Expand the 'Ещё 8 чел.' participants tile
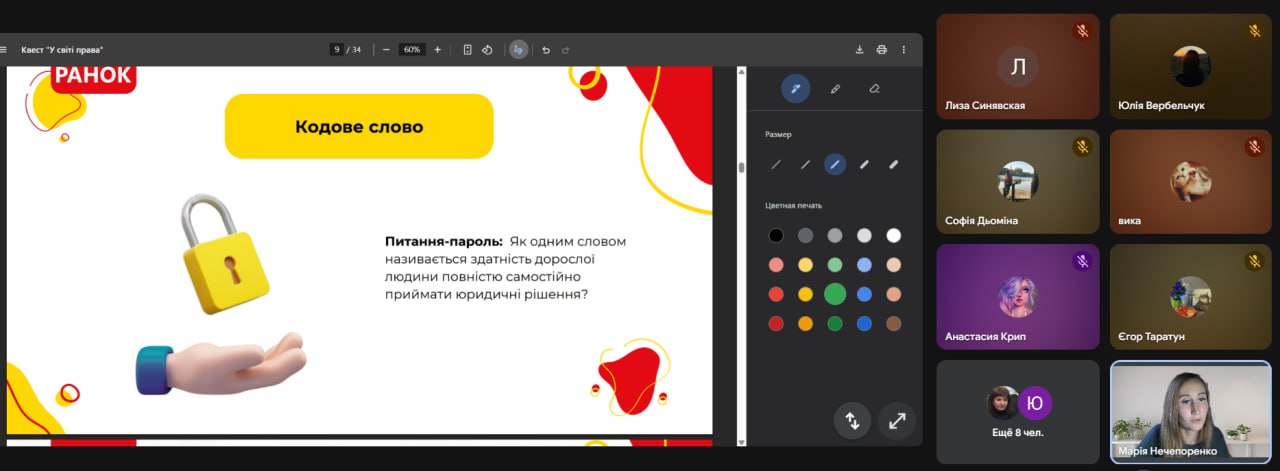The height and width of the screenshot is (471, 1280). (1017, 411)
